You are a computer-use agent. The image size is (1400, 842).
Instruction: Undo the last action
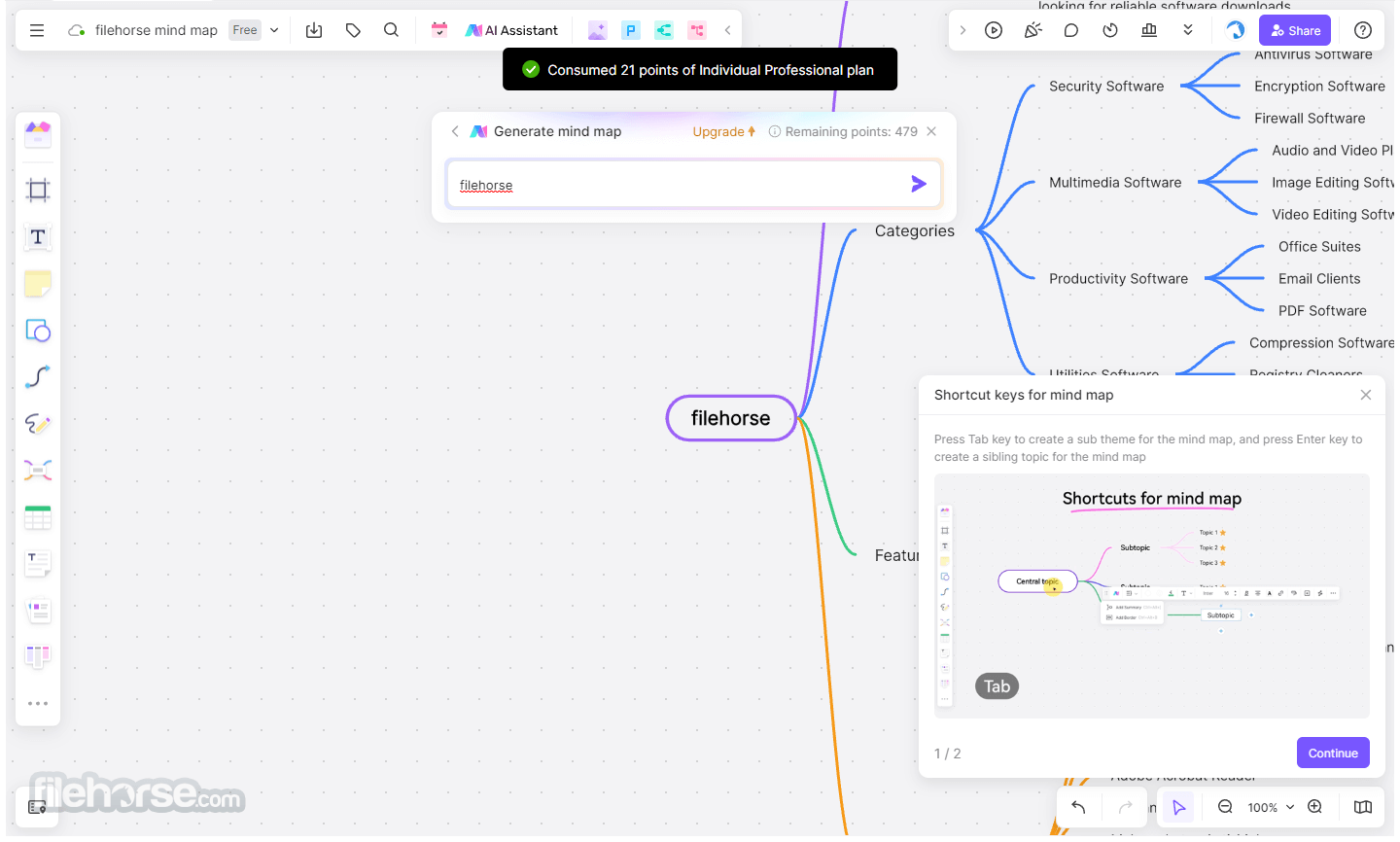pos(1078,807)
